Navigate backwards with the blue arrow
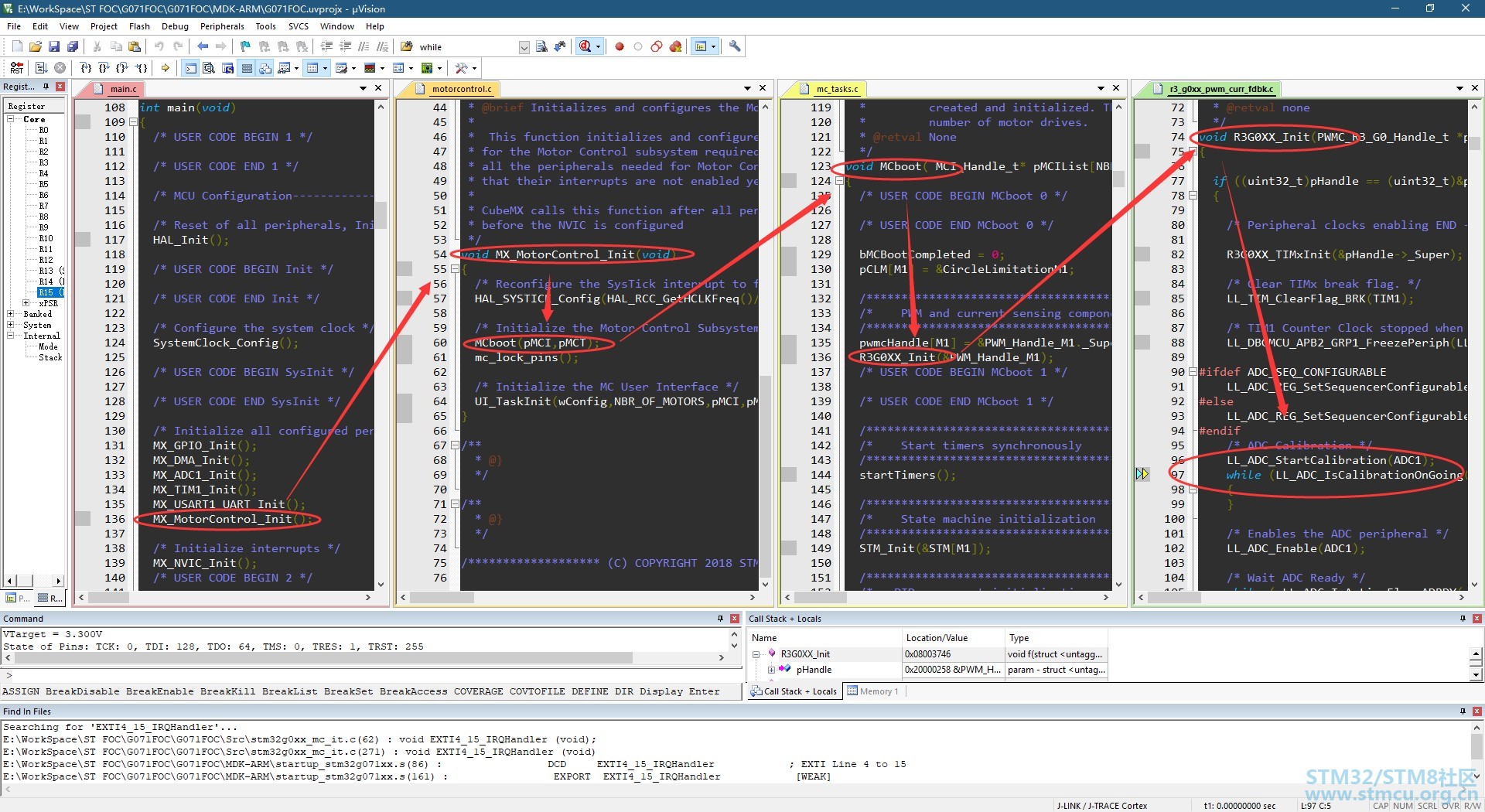This screenshot has width=1485, height=812. tap(203, 47)
